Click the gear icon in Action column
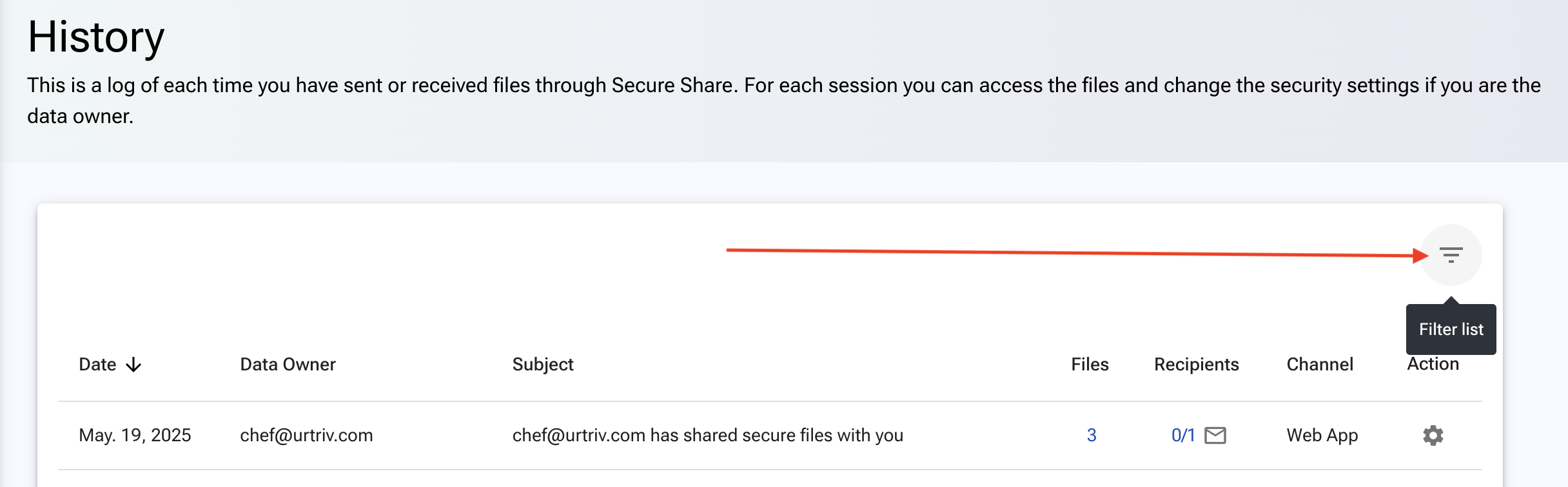Screen dimensions: 1568x487 (x=1433, y=435)
